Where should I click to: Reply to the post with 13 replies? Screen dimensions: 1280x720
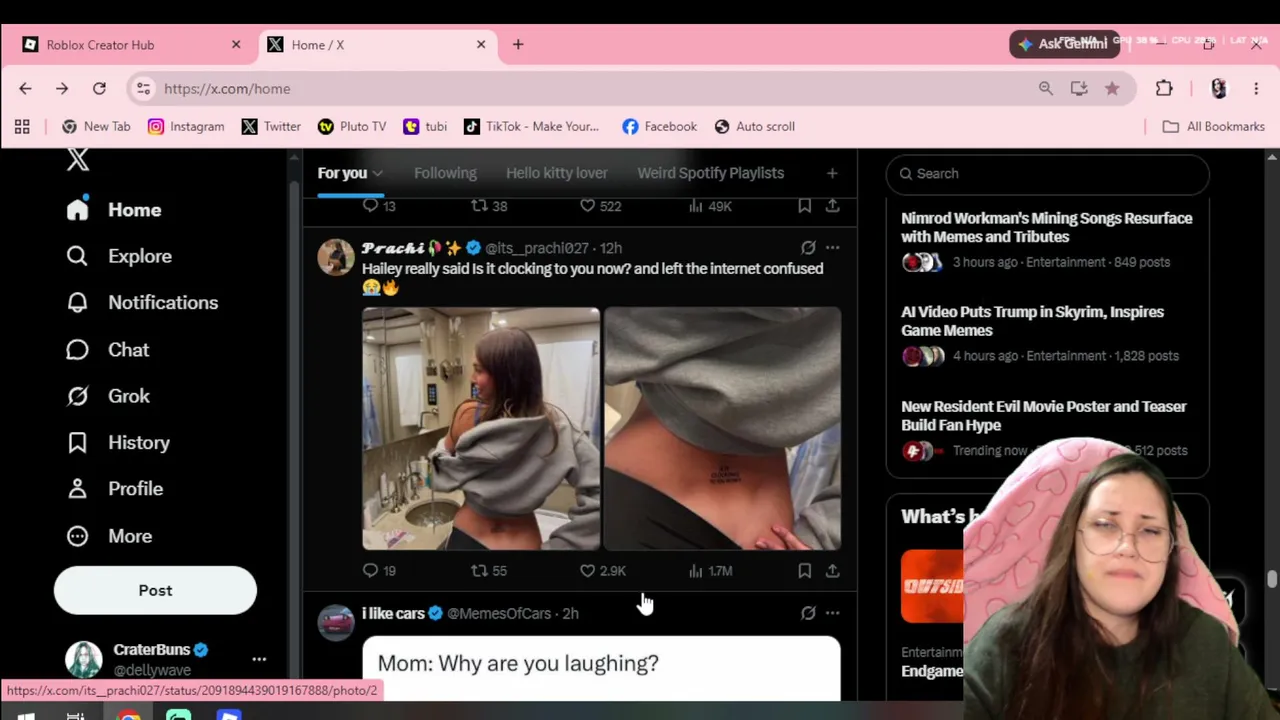[x=379, y=206]
